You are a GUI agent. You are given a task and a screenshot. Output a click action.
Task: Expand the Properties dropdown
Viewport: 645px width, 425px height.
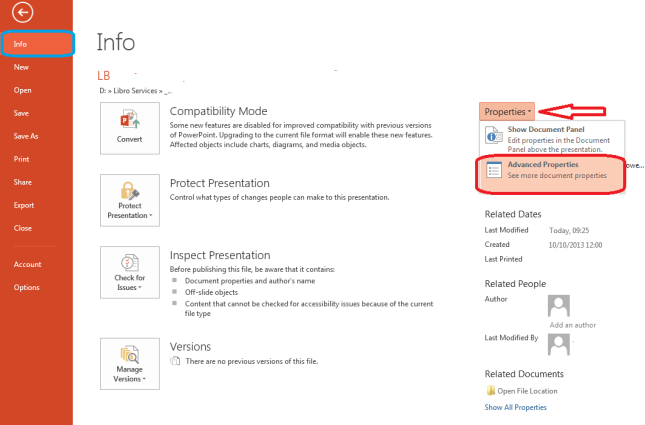click(x=508, y=110)
